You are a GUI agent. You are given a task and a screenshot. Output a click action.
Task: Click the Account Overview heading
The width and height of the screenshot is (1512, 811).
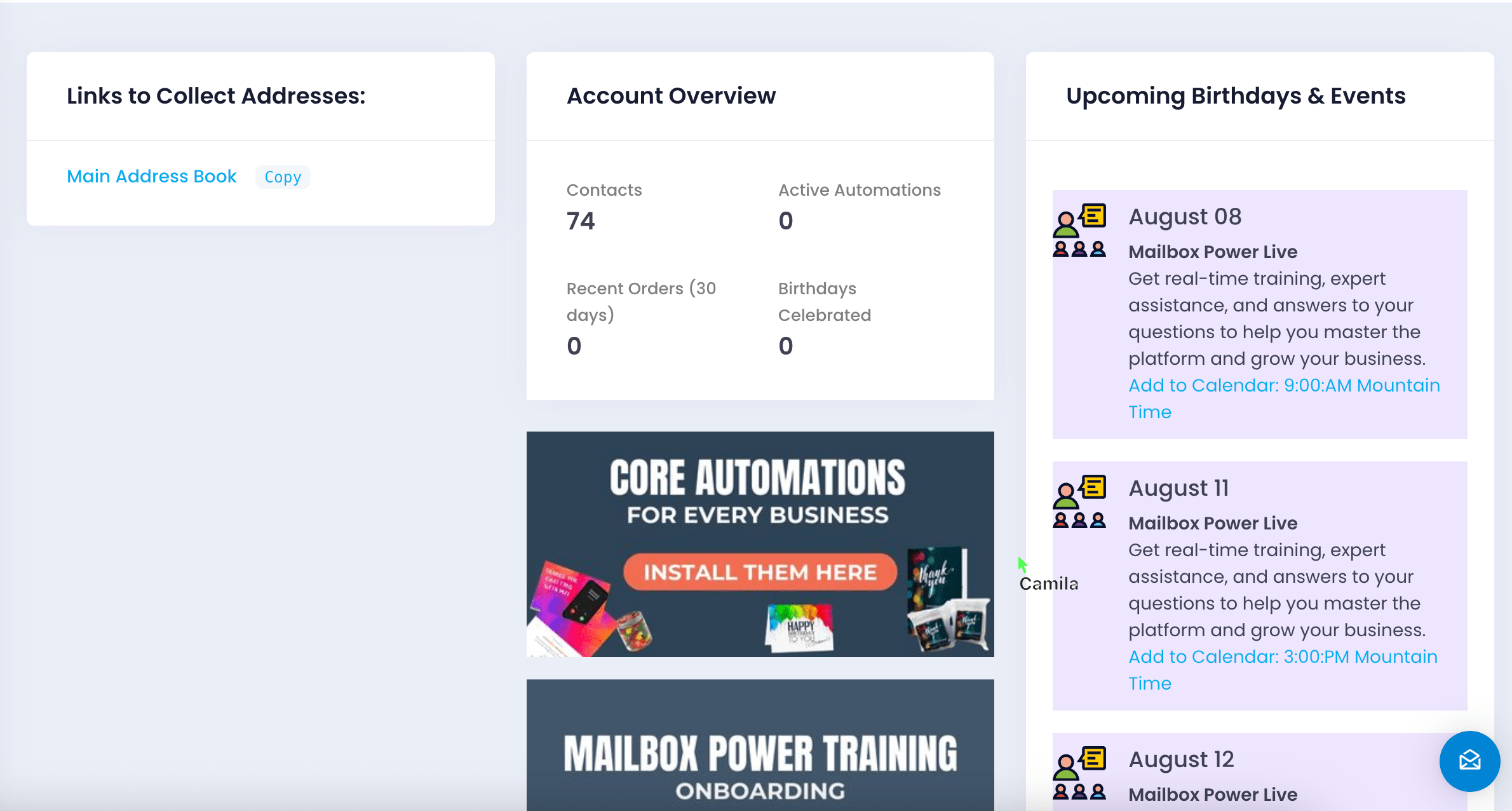tap(671, 96)
